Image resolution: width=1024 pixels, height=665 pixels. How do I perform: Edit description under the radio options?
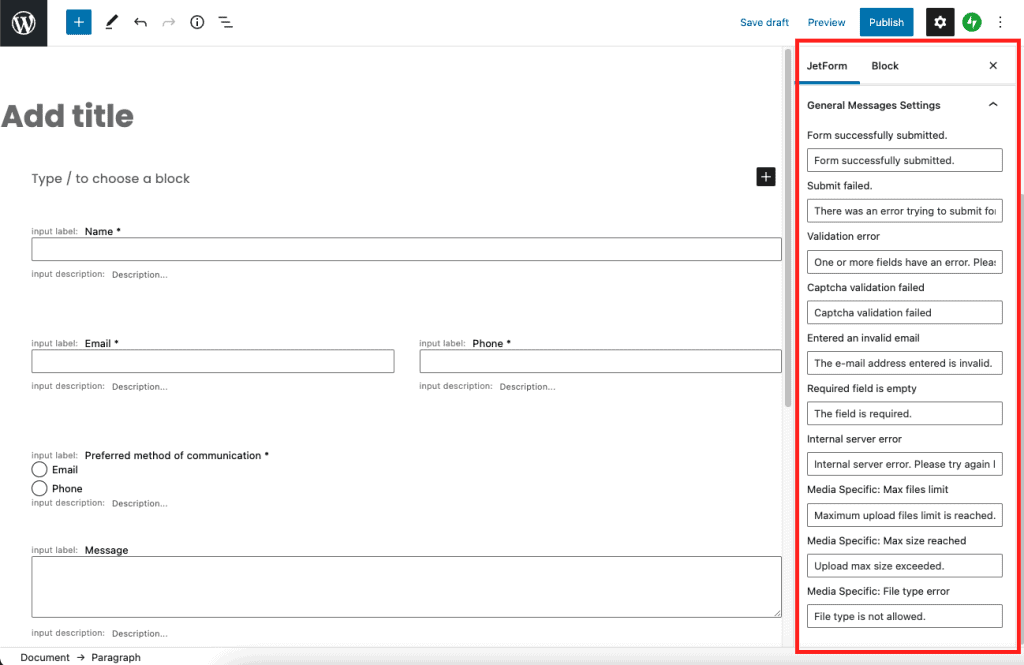coord(140,503)
